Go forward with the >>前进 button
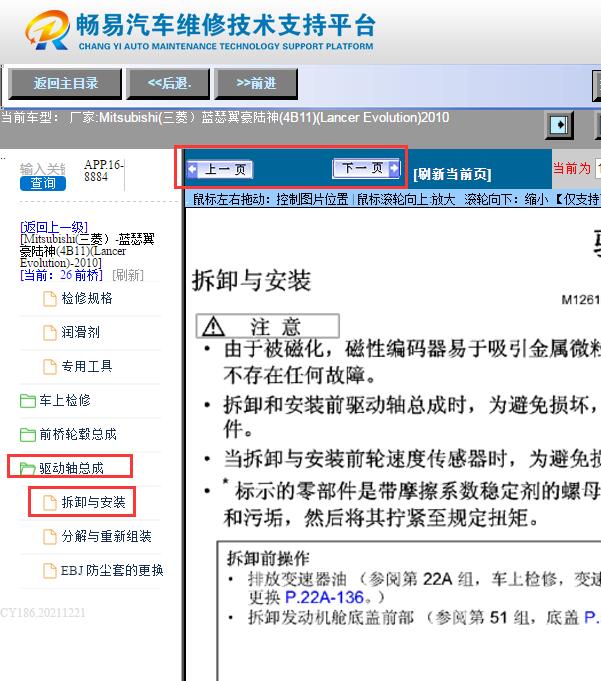The width and height of the screenshot is (601, 681). click(x=257, y=83)
